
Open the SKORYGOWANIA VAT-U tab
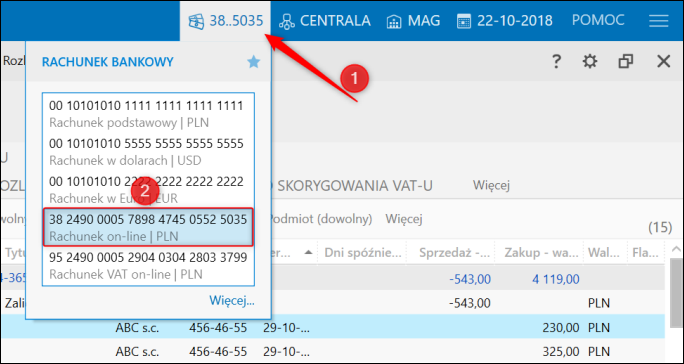355,185
